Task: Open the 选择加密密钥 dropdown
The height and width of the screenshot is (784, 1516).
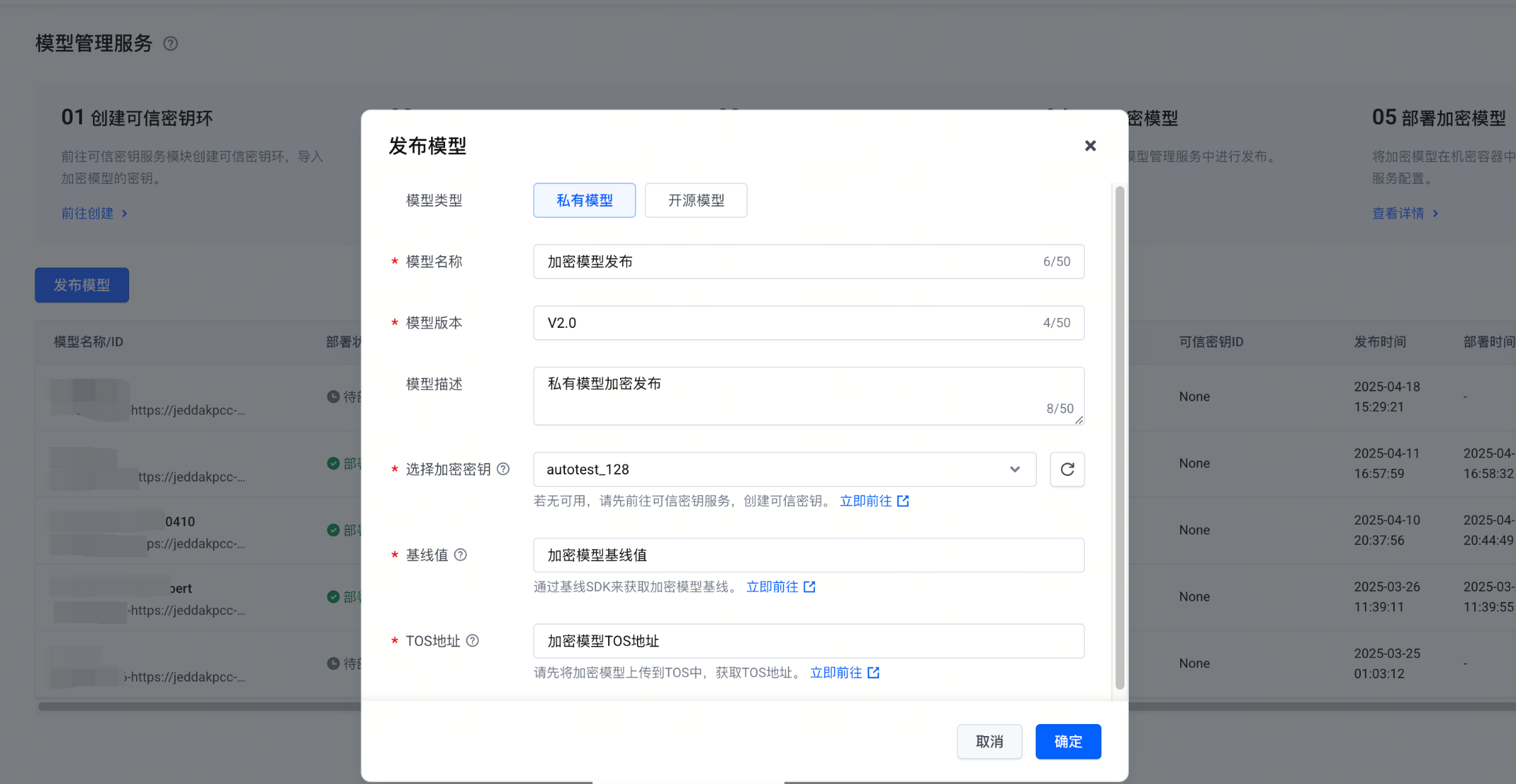Action: pyautogui.click(x=784, y=470)
